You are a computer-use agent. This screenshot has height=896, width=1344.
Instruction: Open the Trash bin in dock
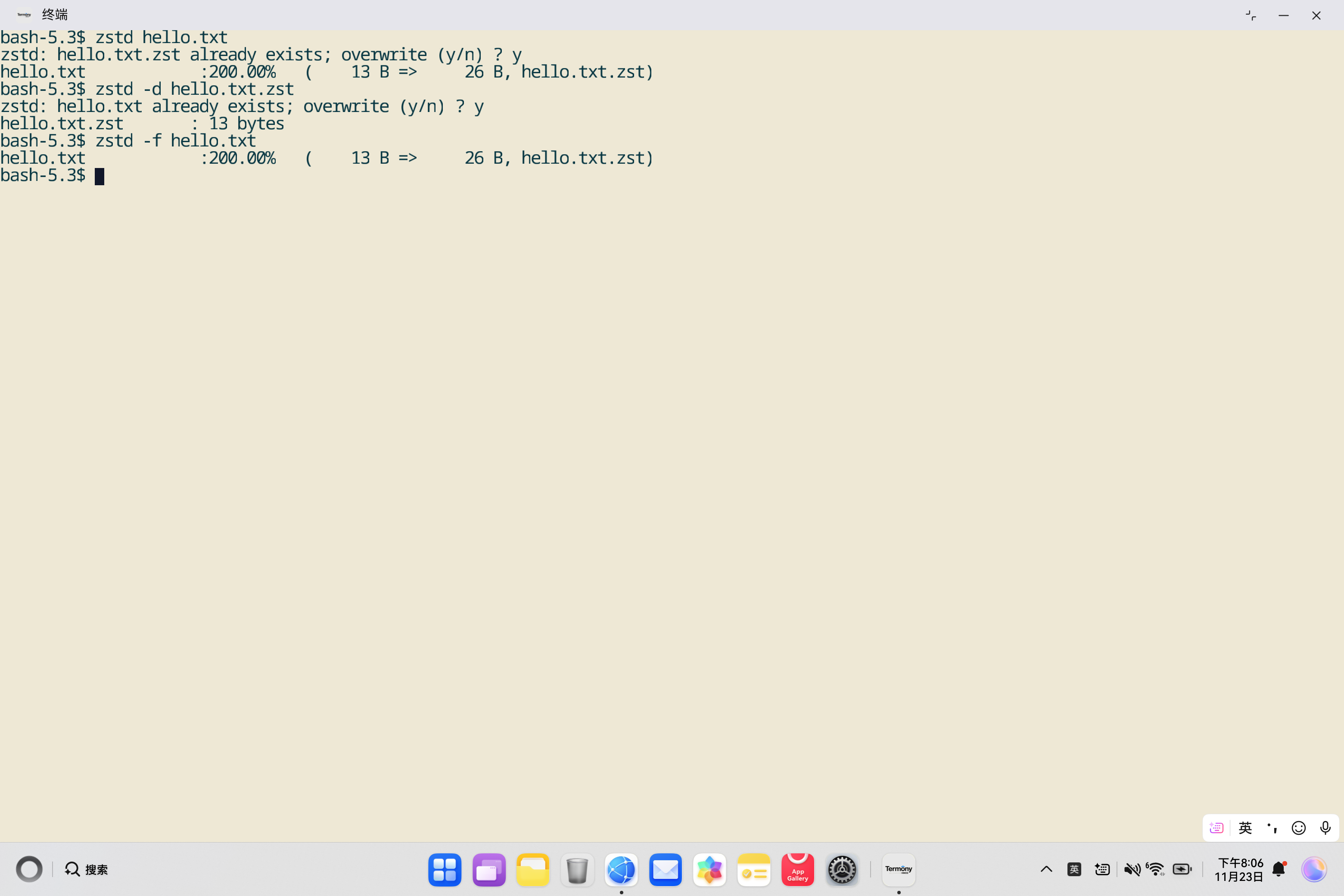(x=577, y=870)
